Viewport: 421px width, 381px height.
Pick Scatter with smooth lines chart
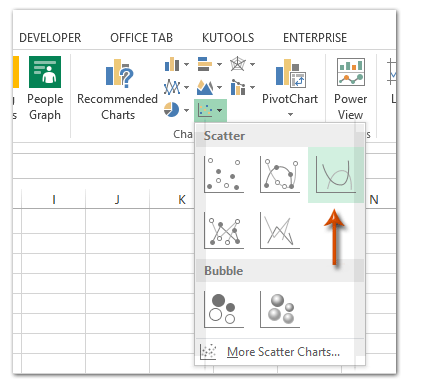[336, 175]
